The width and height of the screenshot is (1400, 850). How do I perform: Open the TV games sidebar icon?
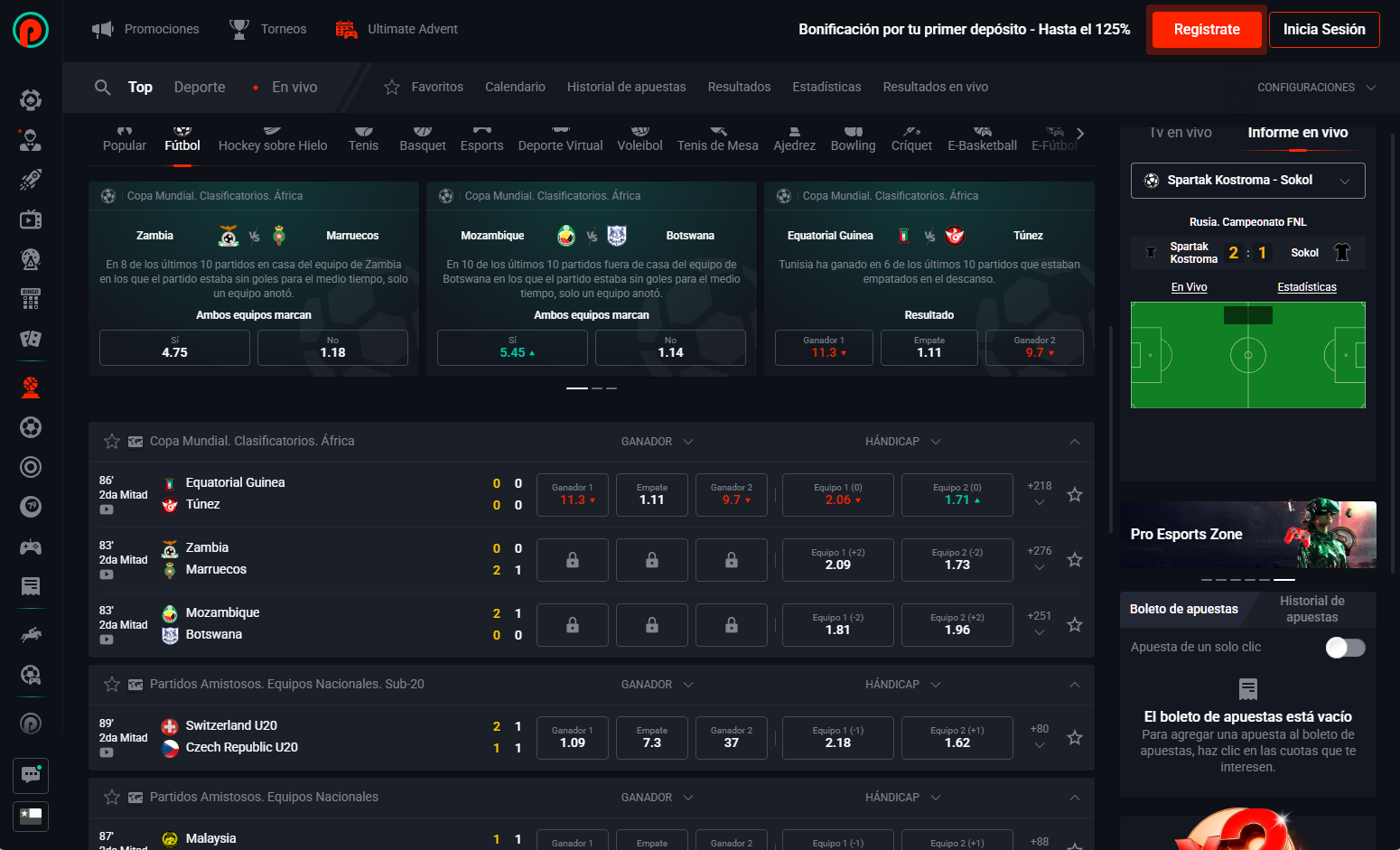pyautogui.click(x=31, y=219)
